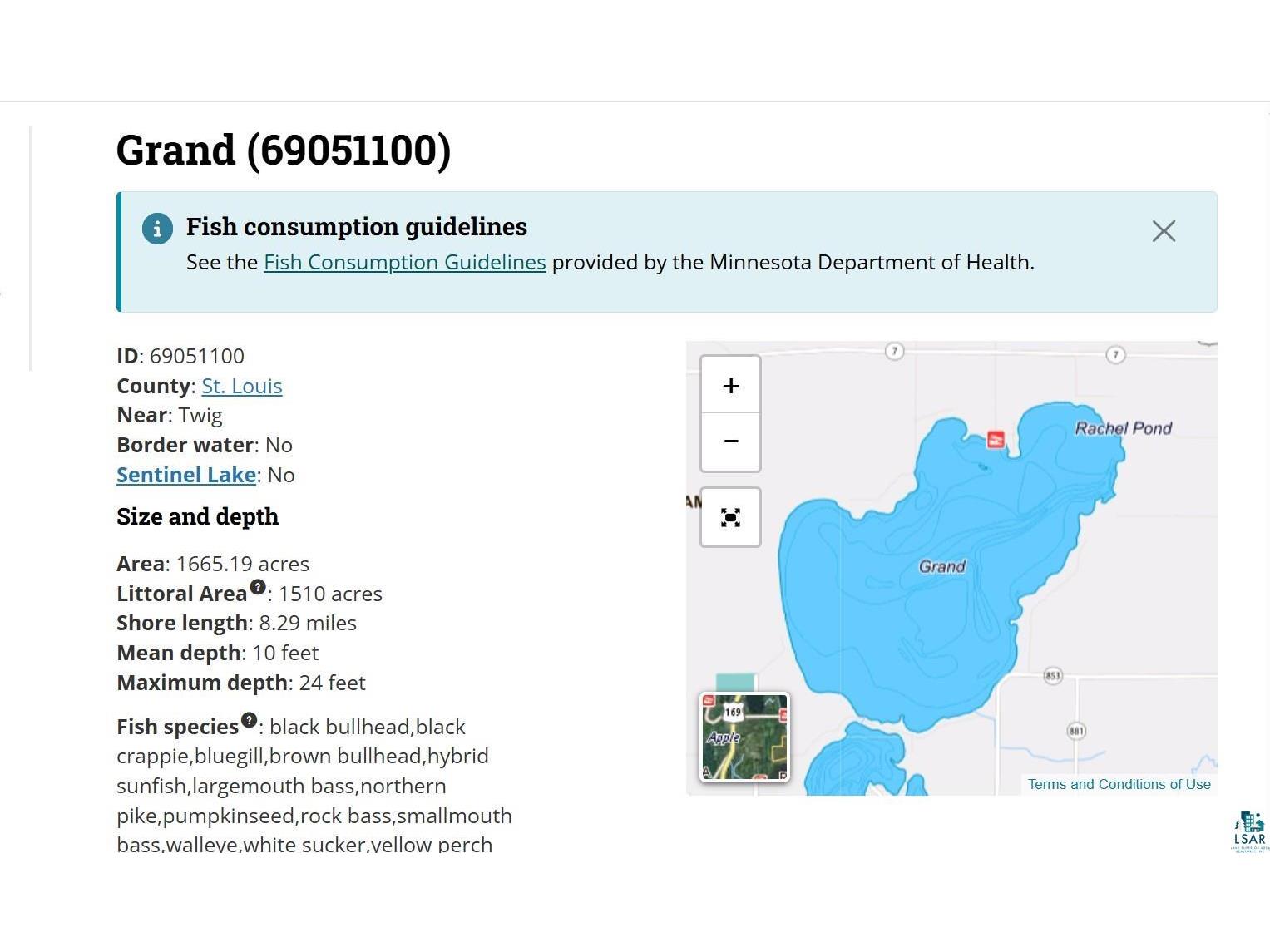
Task: Open St. Louis county link
Action: [x=242, y=386]
